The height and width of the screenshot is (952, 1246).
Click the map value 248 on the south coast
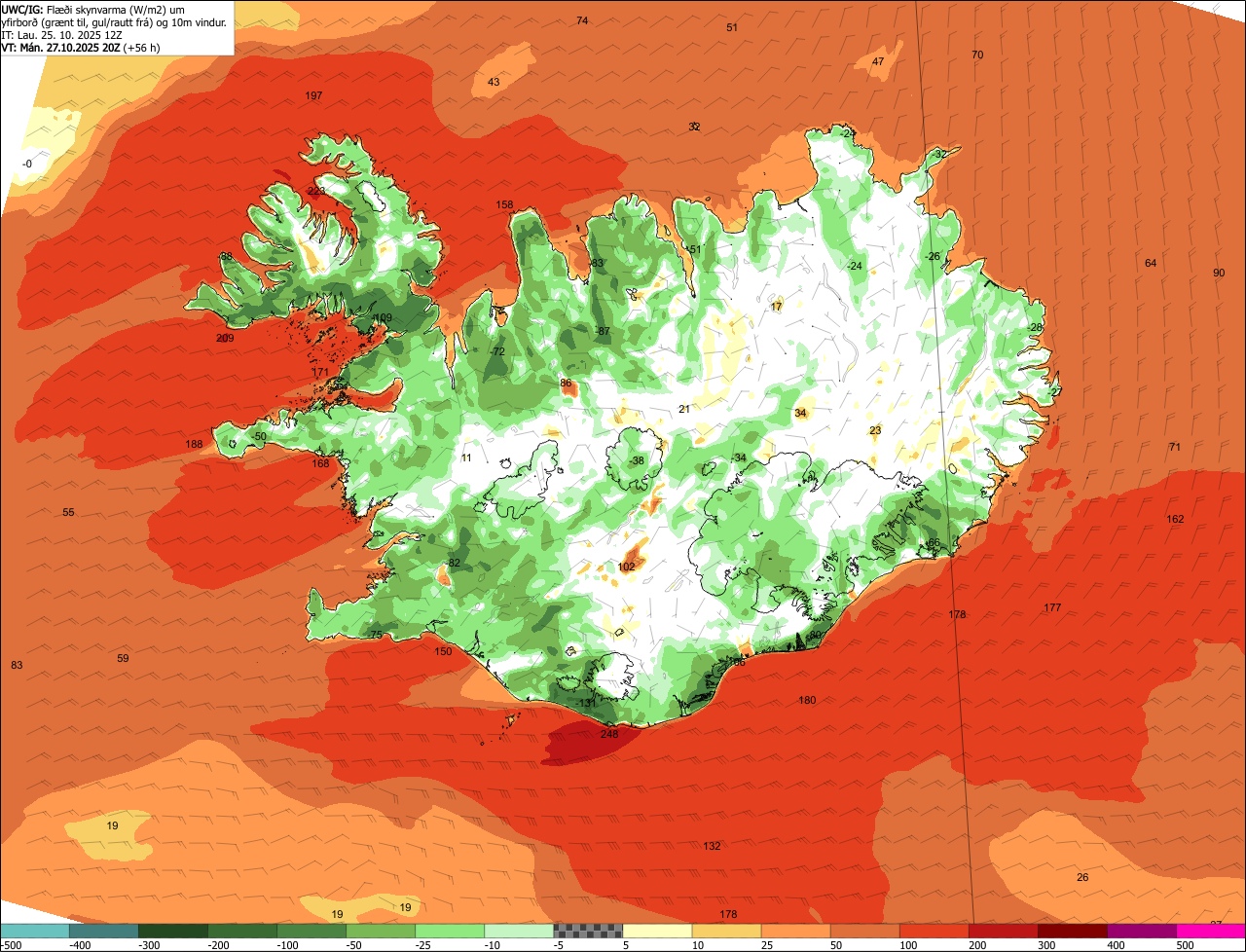(x=609, y=734)
